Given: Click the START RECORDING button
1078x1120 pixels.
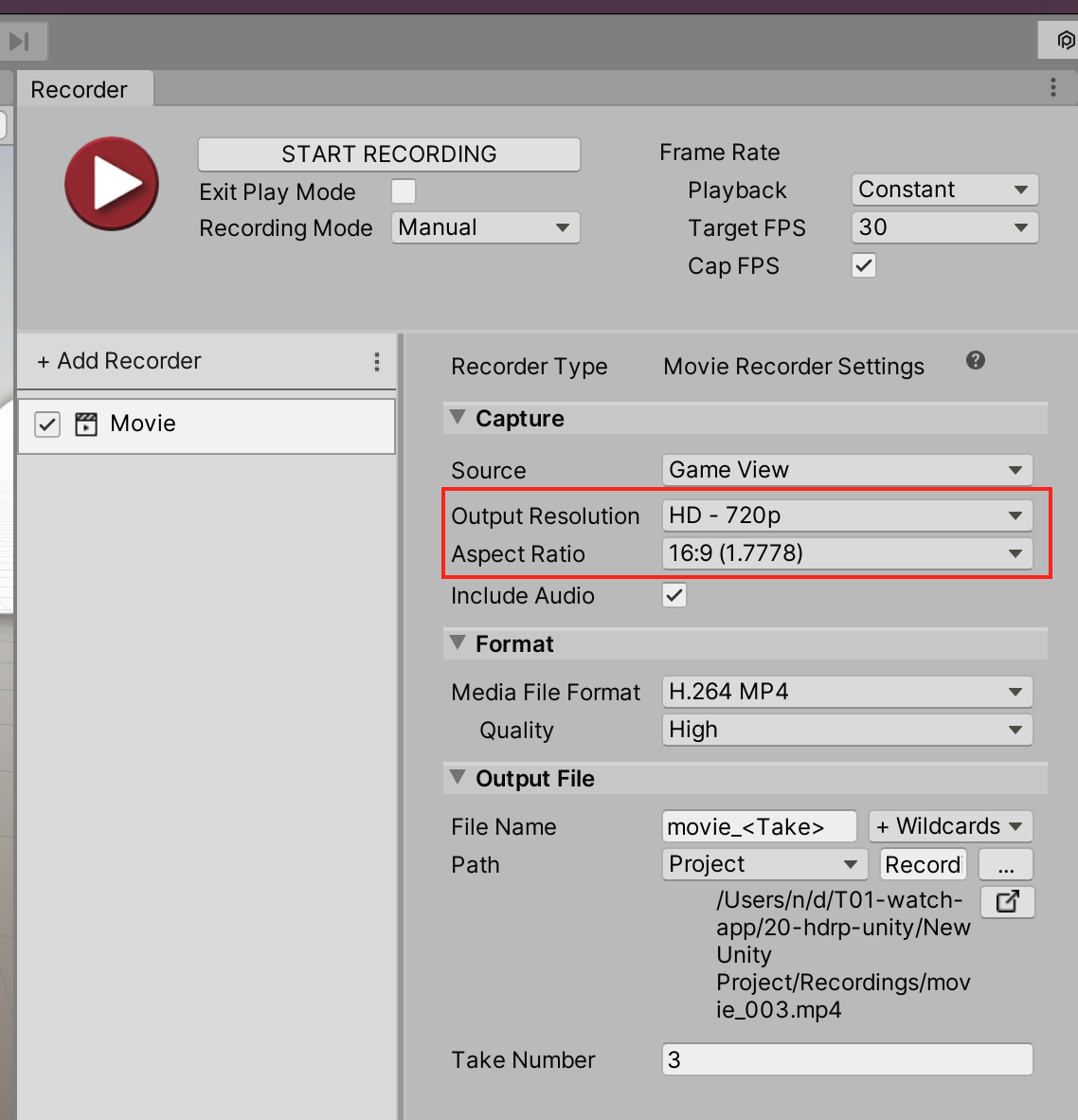Looking at the screenshot, I should [389, 154].
